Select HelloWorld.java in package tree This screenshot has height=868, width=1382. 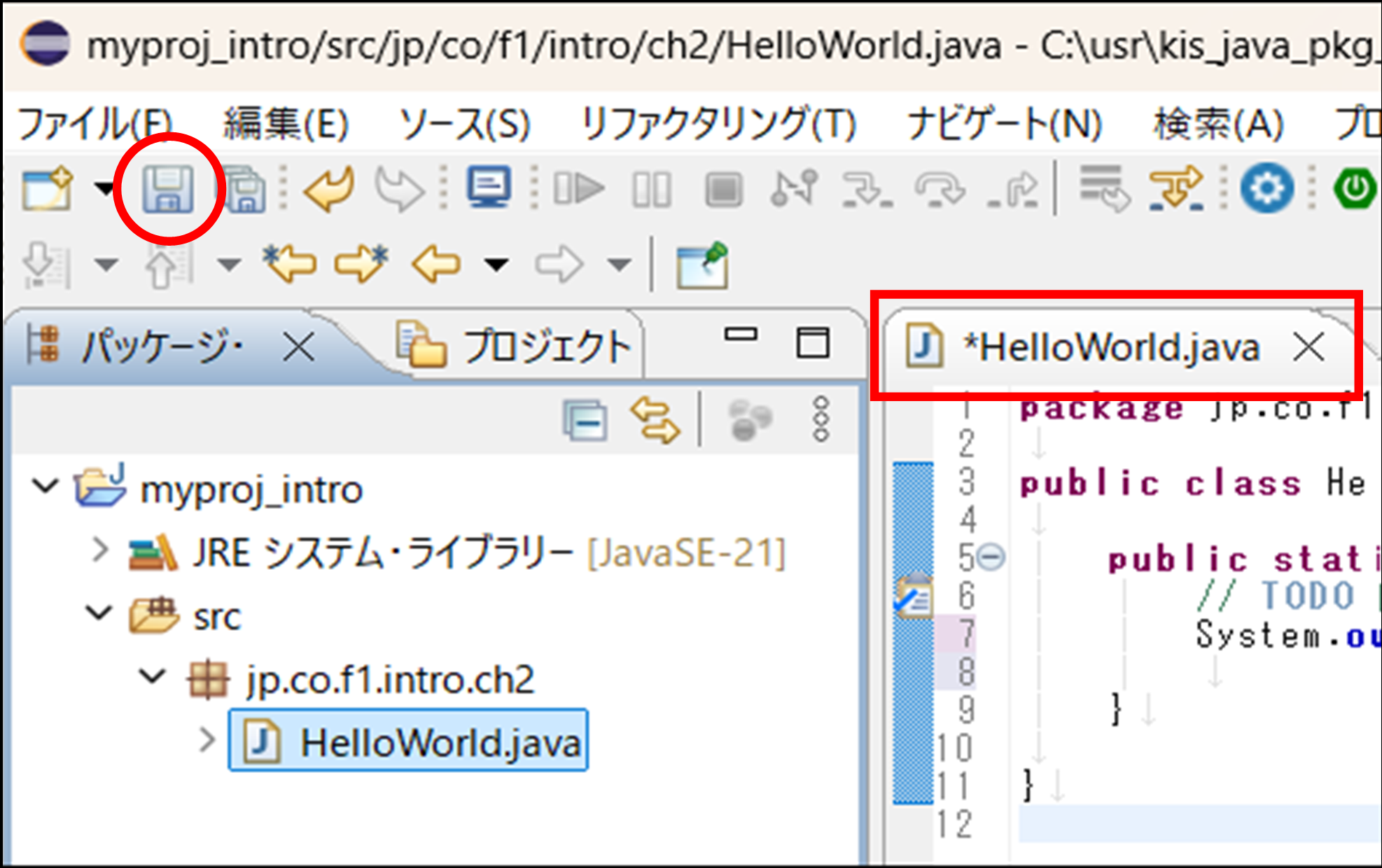pyautogui.click(x=440, y=742)
